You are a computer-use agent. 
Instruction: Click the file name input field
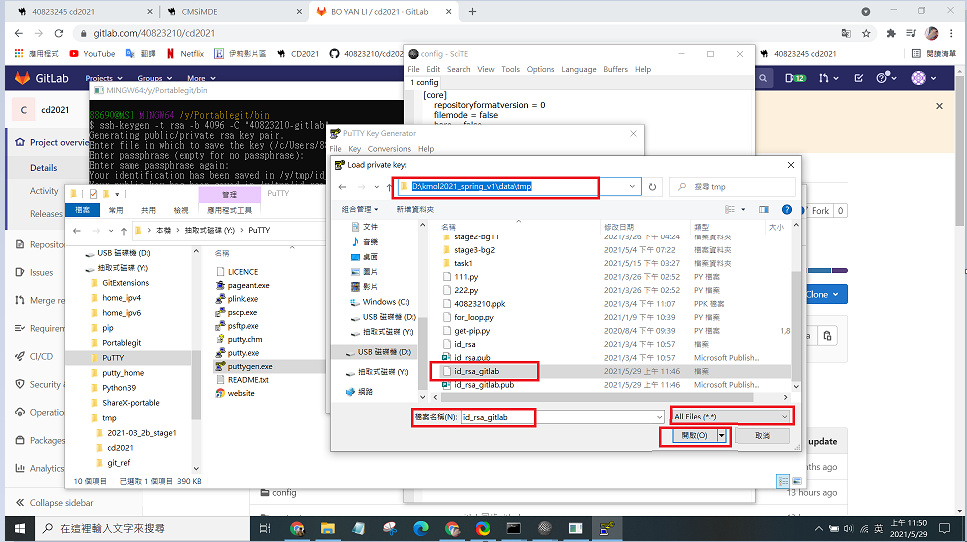tap(558, 417)
